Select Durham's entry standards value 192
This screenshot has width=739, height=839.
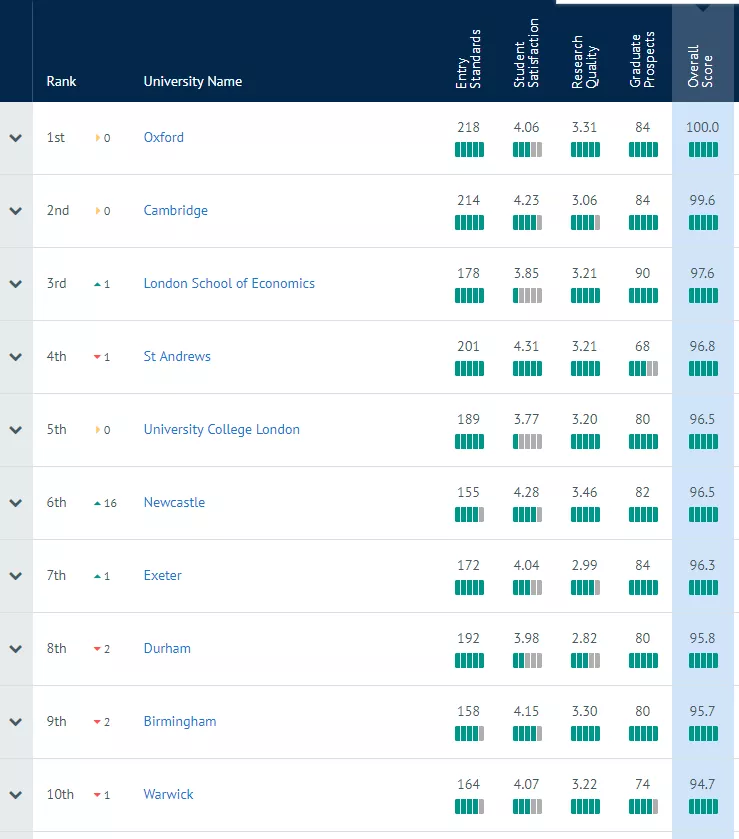tap(468, 638)
